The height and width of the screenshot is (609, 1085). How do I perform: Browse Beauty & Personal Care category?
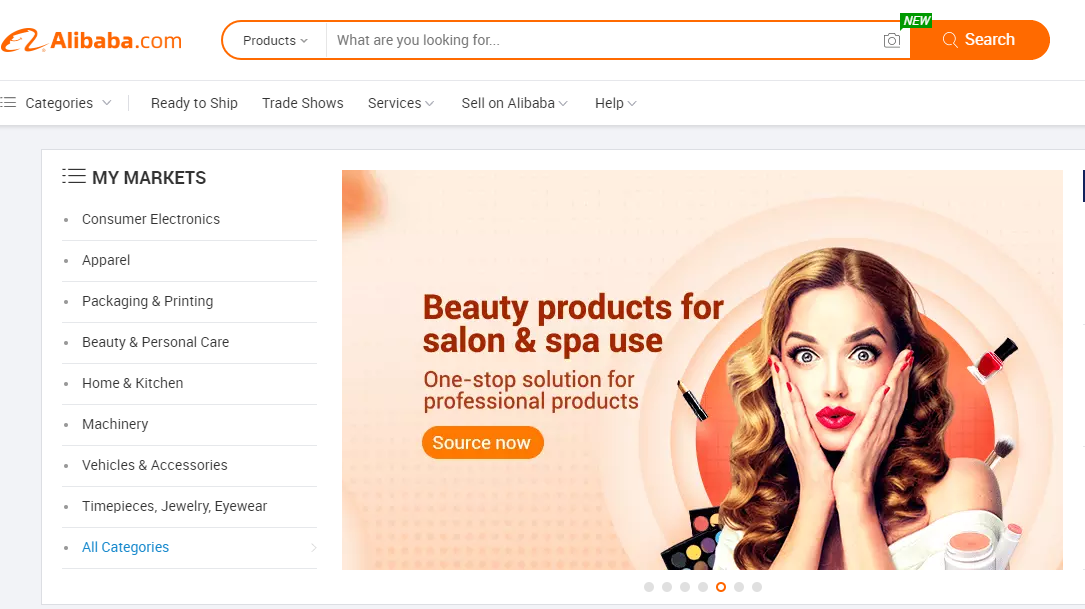(155, 342)
